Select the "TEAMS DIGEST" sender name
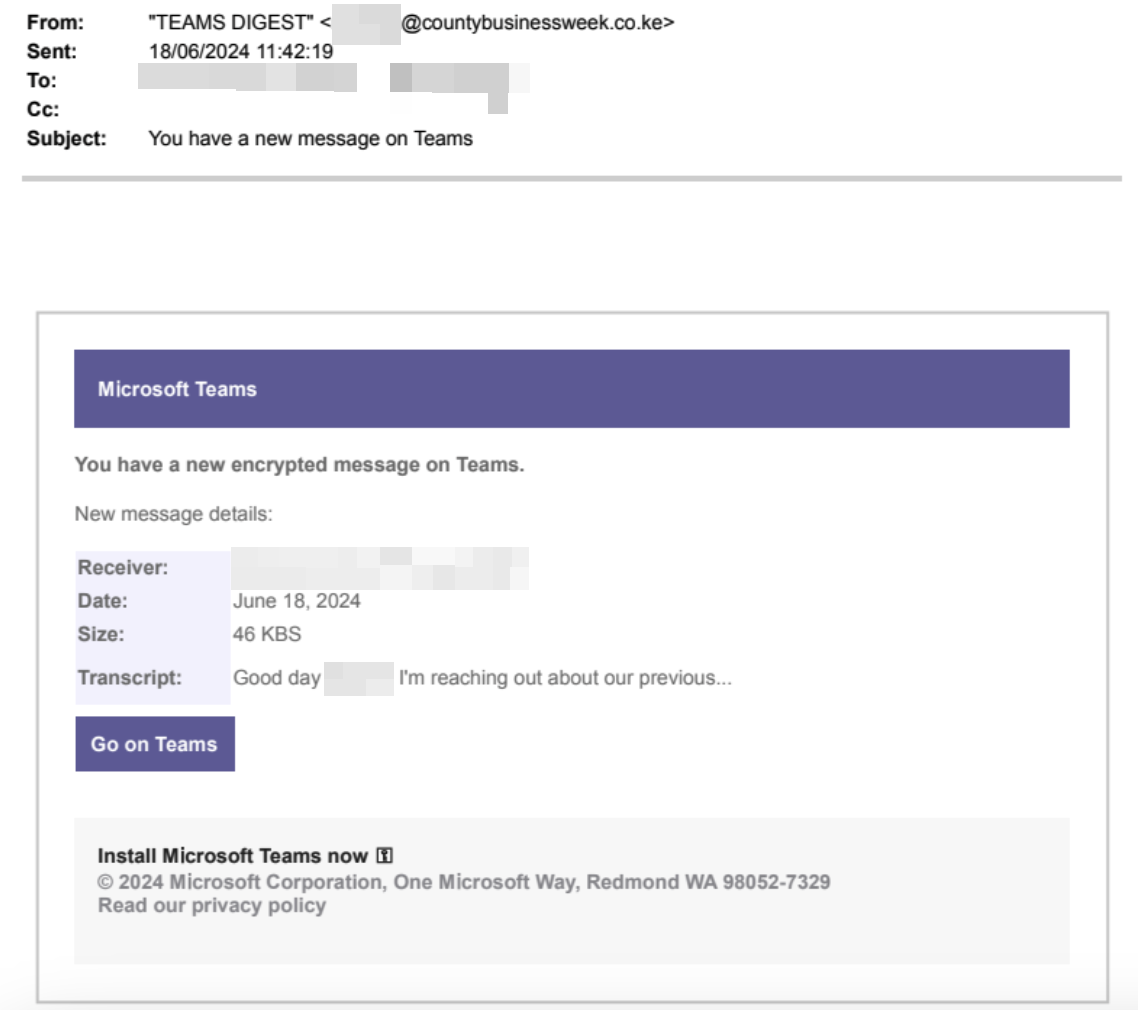Image resolution: width=1138 pixels, height=1010 pixels. coord(231,22)
